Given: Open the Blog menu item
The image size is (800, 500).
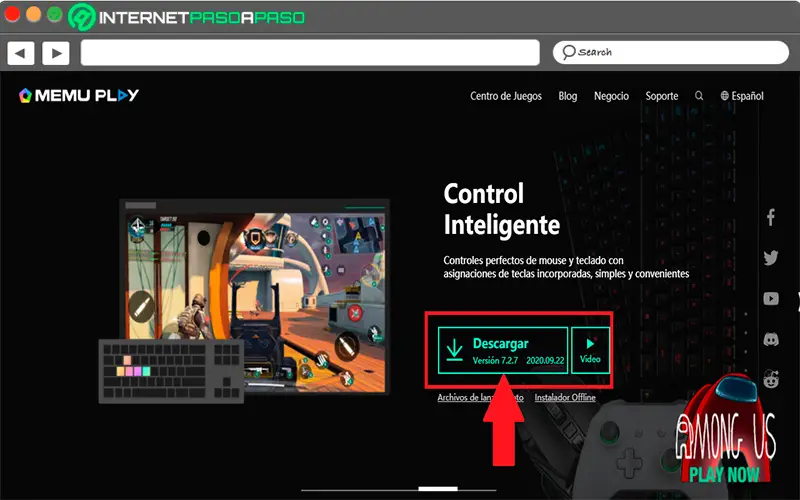Looking at the screenshot, I should point(567,96).
